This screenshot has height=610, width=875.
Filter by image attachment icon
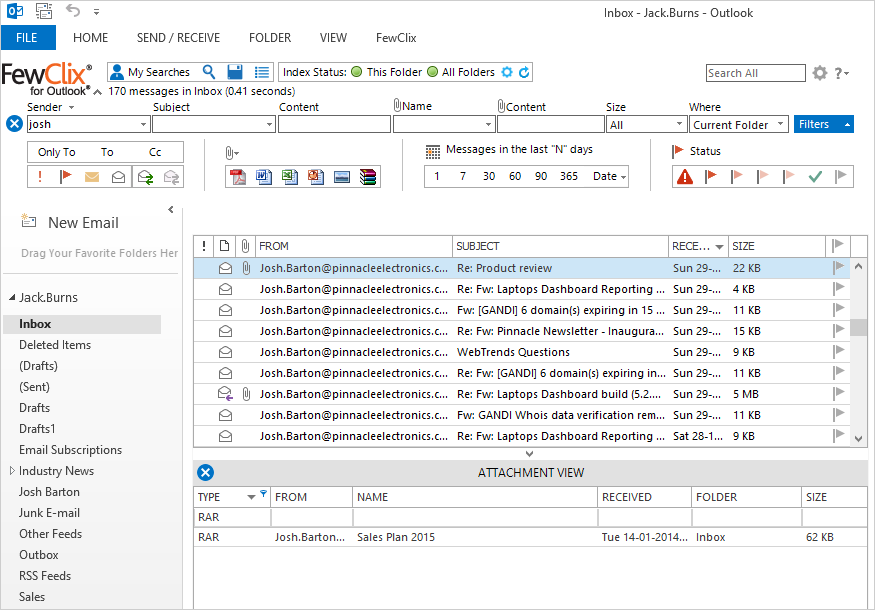point(342,177)
